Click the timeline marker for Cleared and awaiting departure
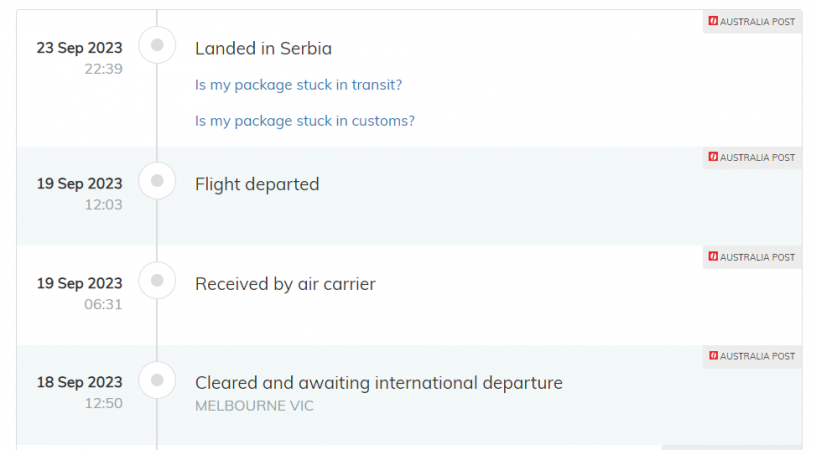 157,380
